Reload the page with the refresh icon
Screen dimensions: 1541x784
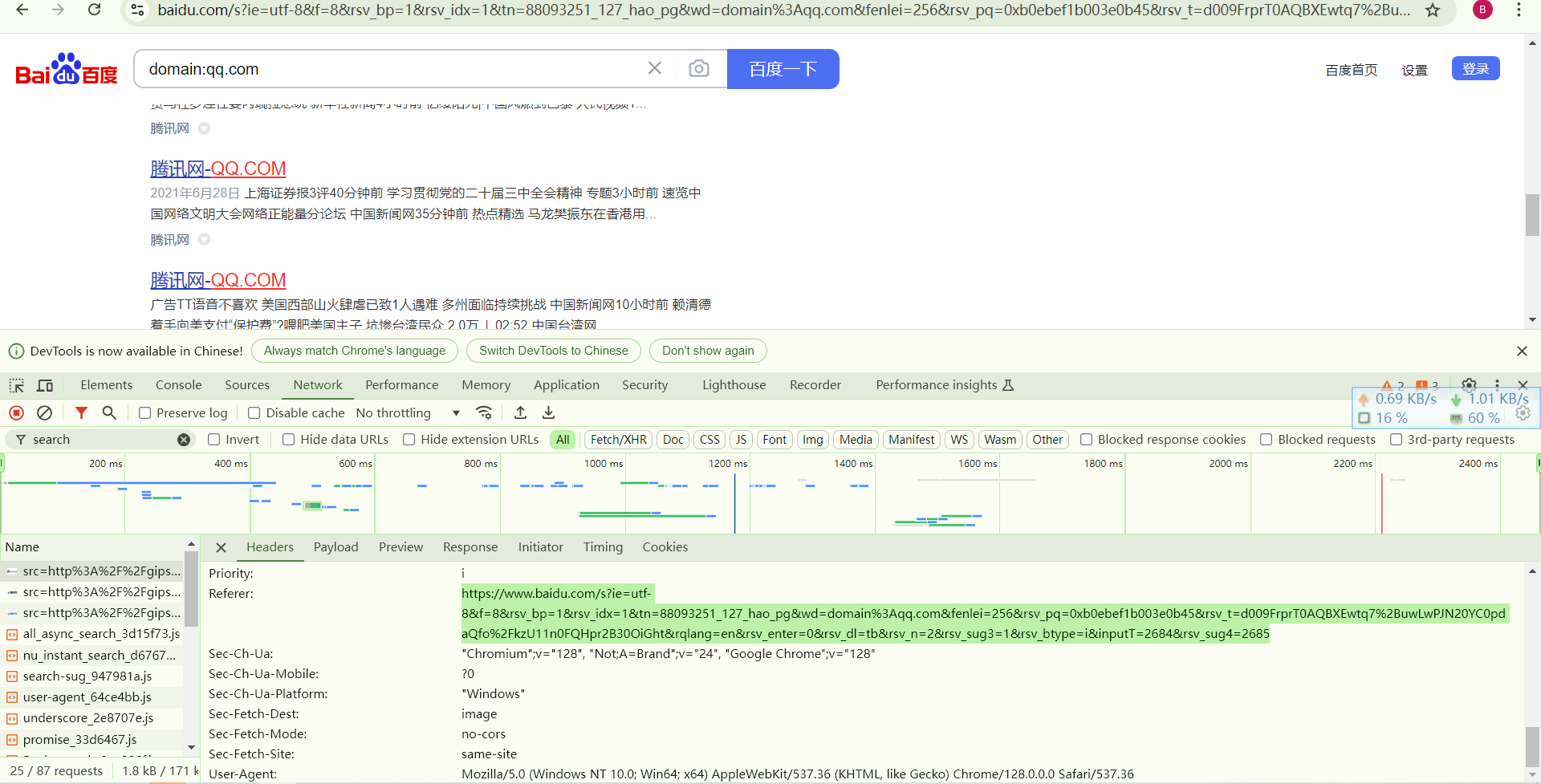point(94,10)
